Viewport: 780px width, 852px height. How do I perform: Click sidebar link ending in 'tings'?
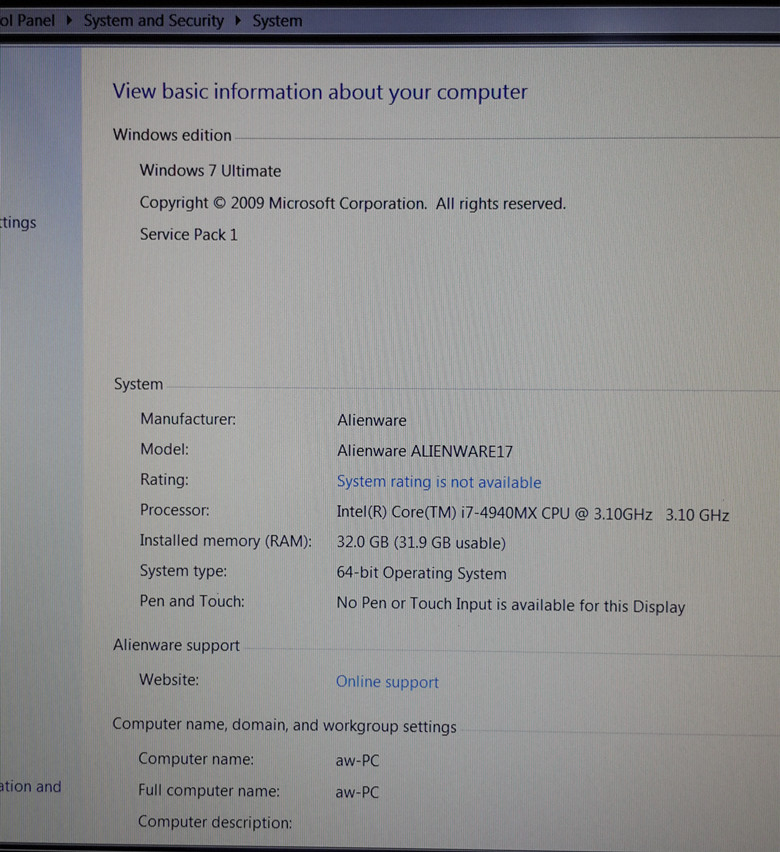[18, 223]
